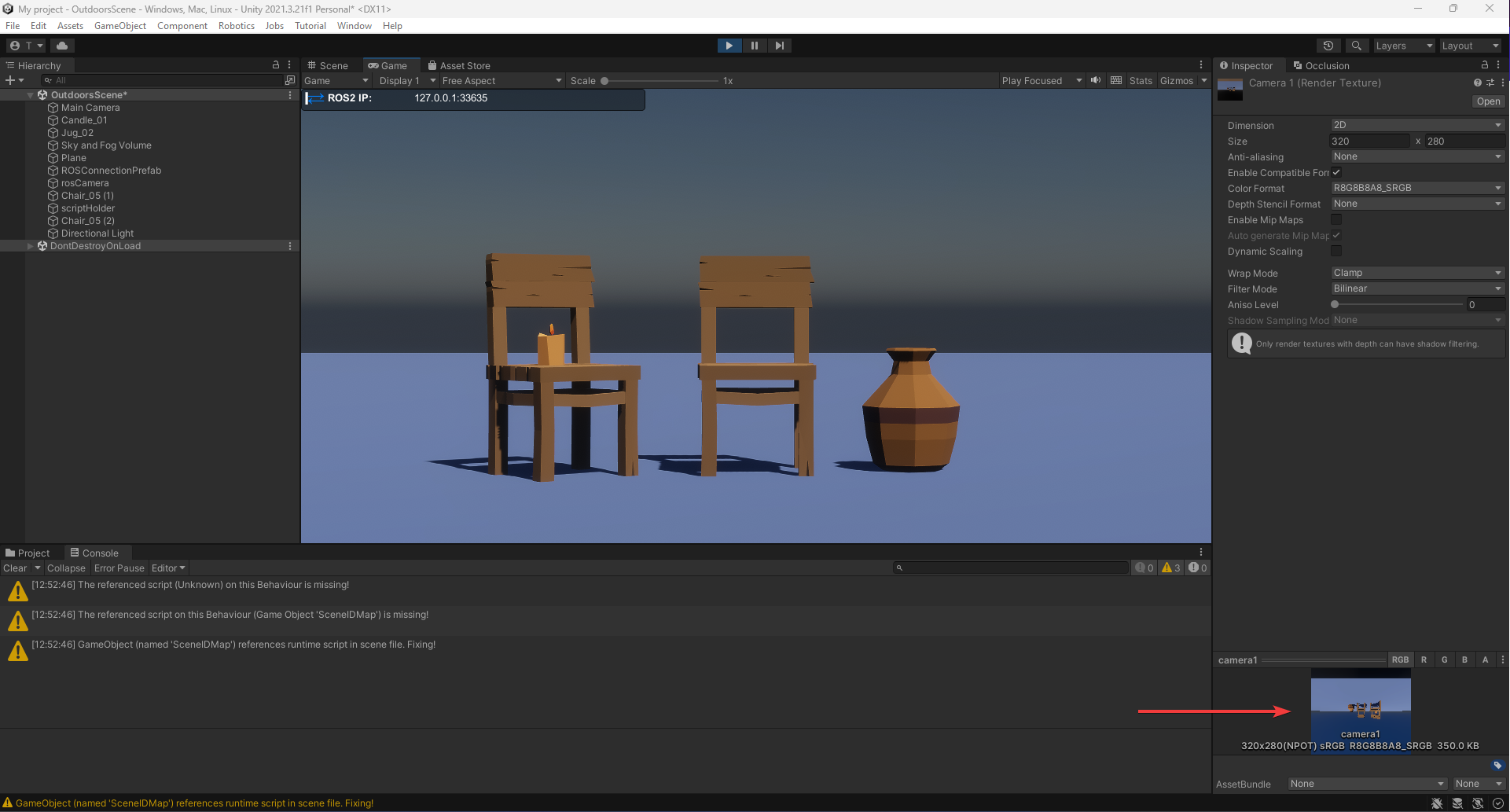This screenshot has width=1510, height=812.
Task: Open the Gizmos dropdown arrow
Action: pyautogui.click(x=1203, y=80)
